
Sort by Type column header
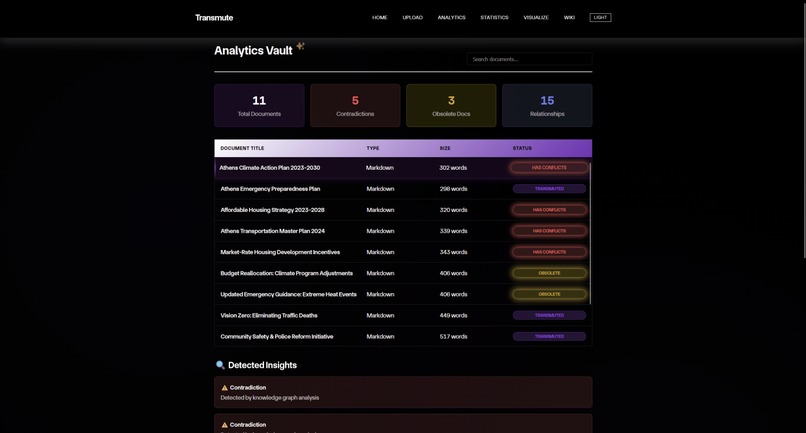click(373, 148)
